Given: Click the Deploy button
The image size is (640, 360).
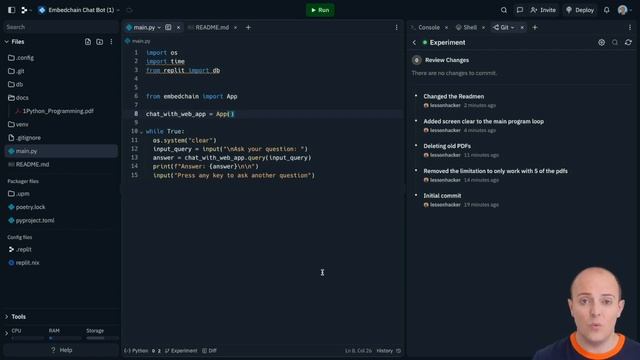Looking at the screenshot, I should click(580, 10).
